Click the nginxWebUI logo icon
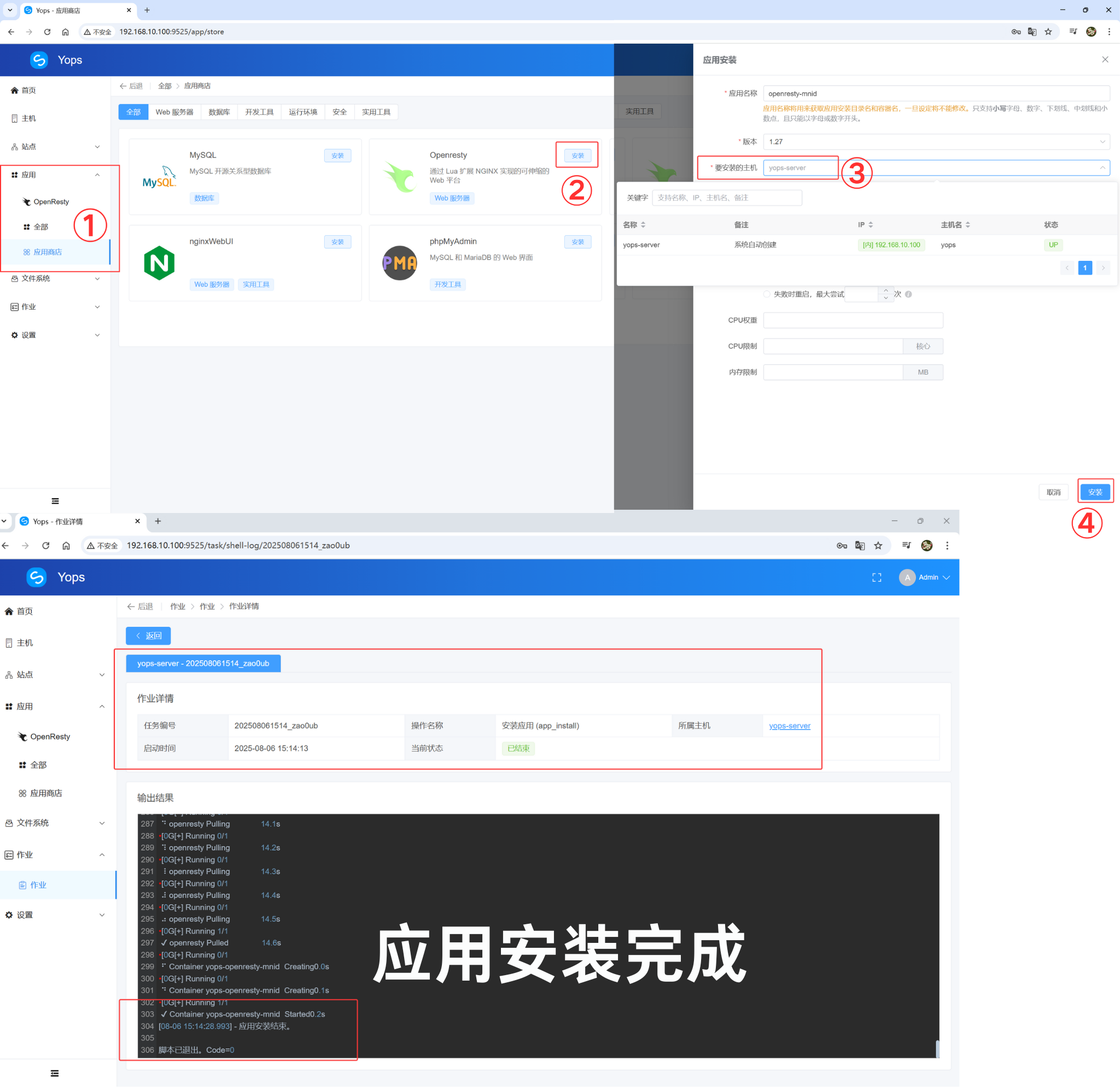This screenshot has height=1090, width=1120. click(159, 263)
